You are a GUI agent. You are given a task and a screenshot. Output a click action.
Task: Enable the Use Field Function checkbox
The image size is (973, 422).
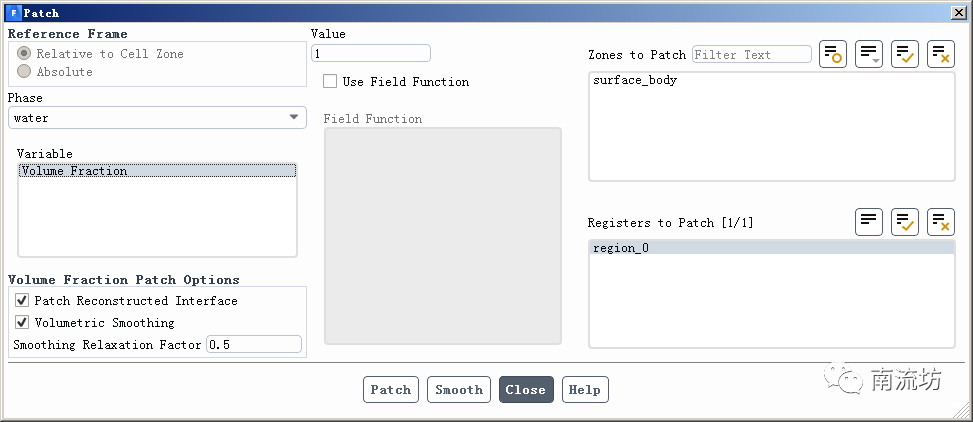click(330, 82)
